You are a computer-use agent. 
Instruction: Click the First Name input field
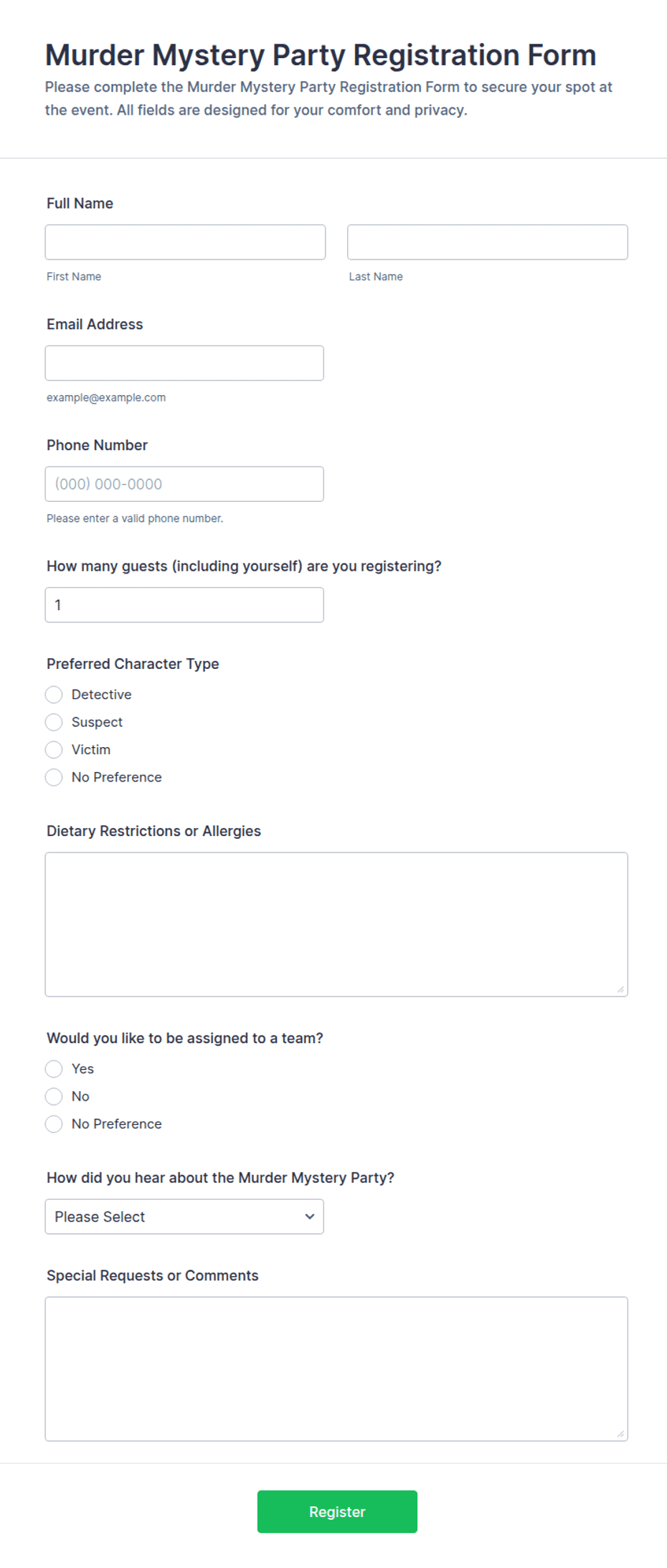185,242
